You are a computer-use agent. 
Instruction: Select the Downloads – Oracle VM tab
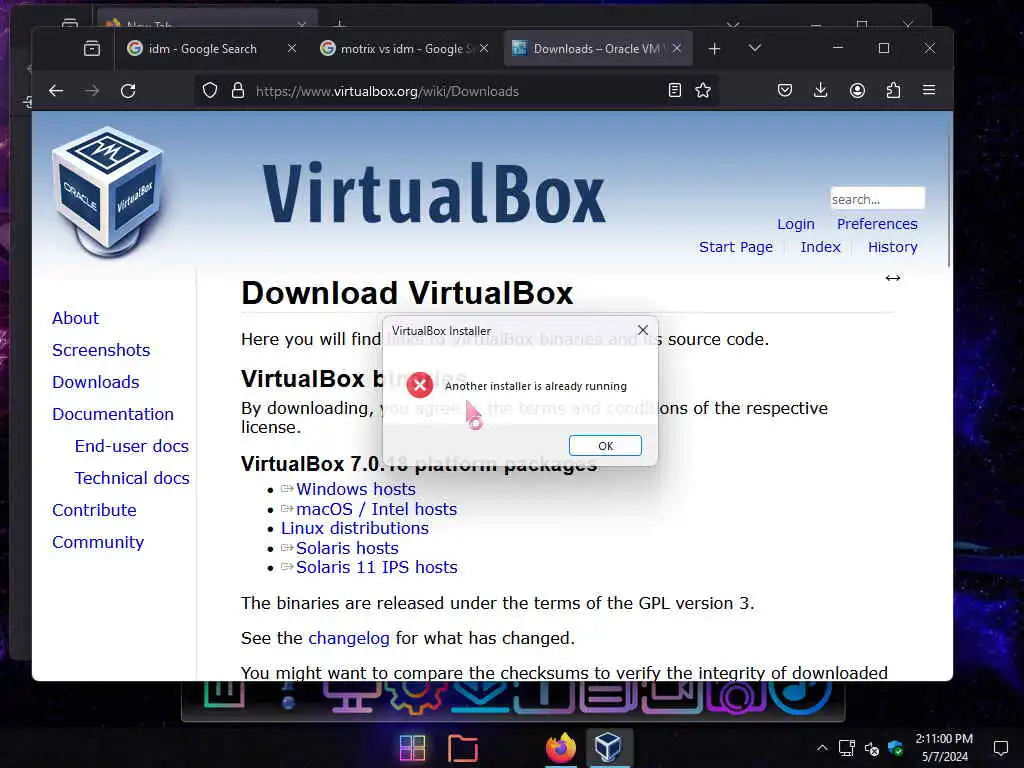[596, 49]
